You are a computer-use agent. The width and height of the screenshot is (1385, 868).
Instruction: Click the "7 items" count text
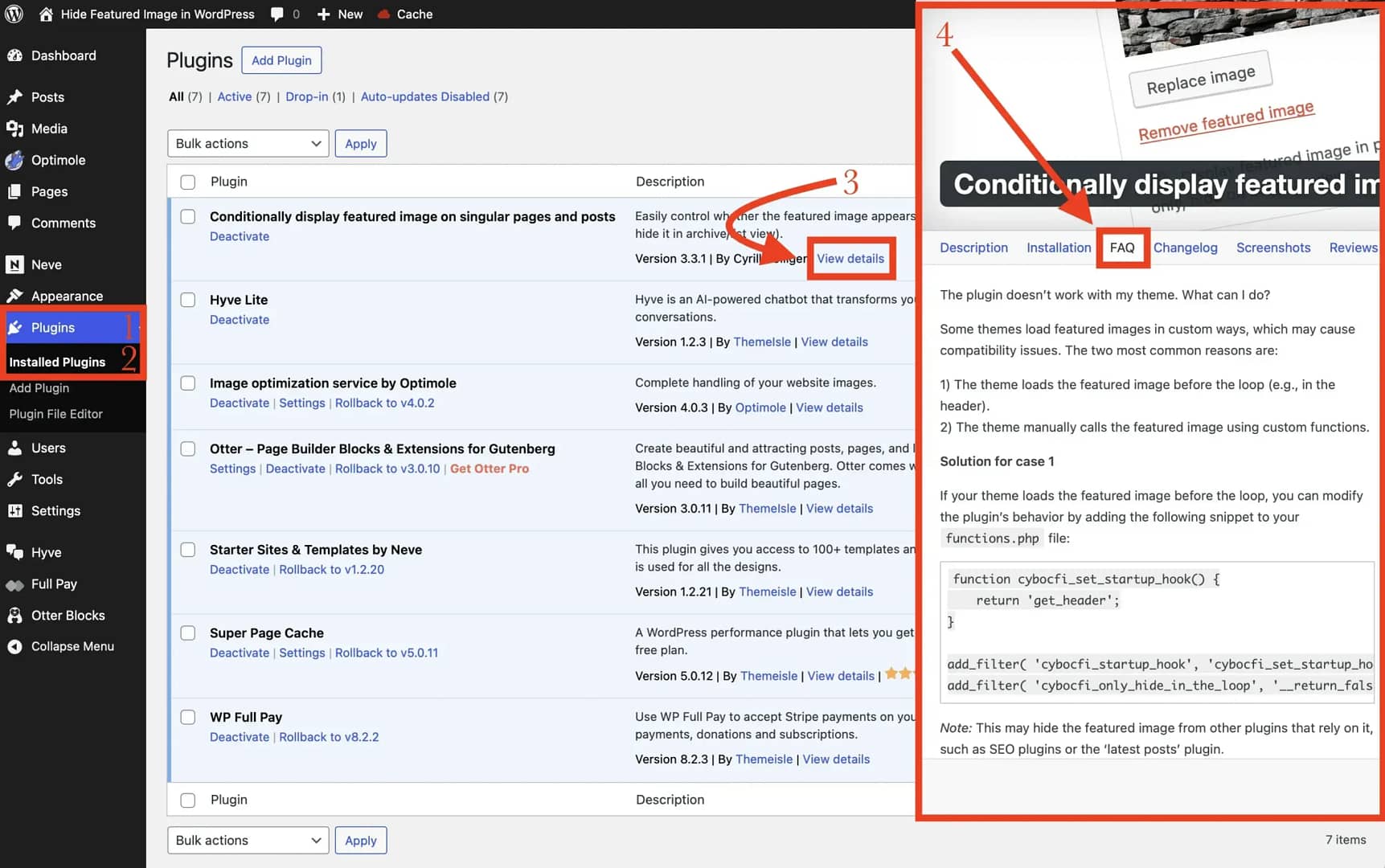point(1346,839)
